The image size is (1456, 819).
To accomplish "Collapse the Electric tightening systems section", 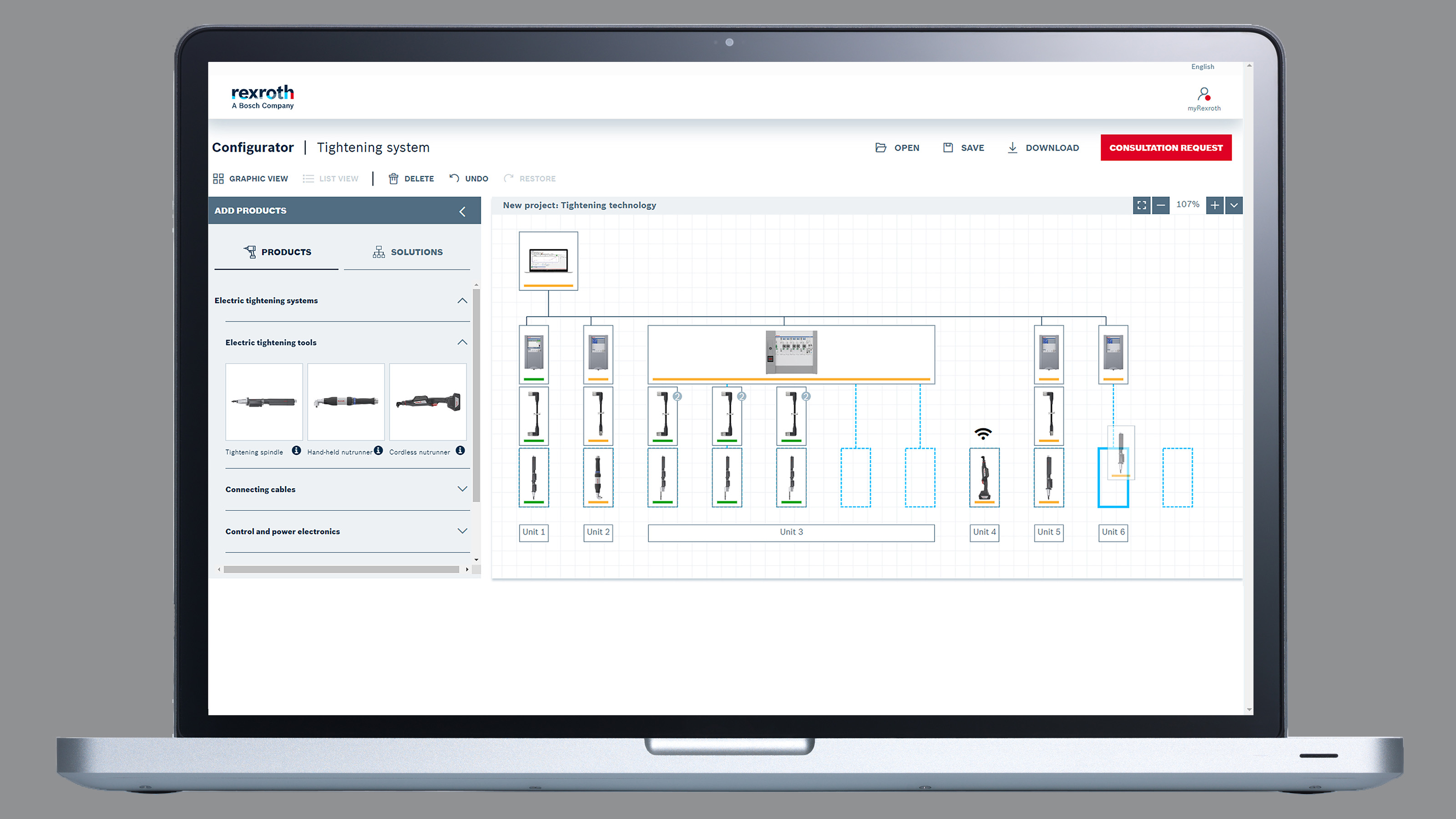I will click(x=462, y=301).
